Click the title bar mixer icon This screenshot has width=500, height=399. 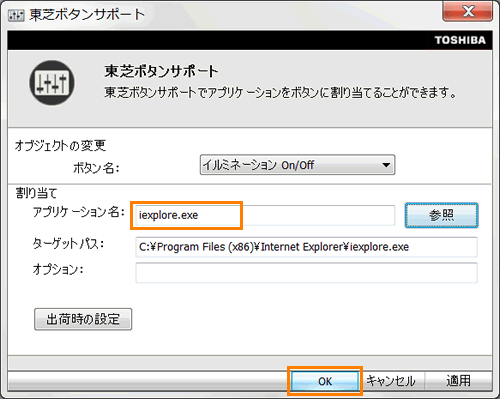(x=16, y=15)
